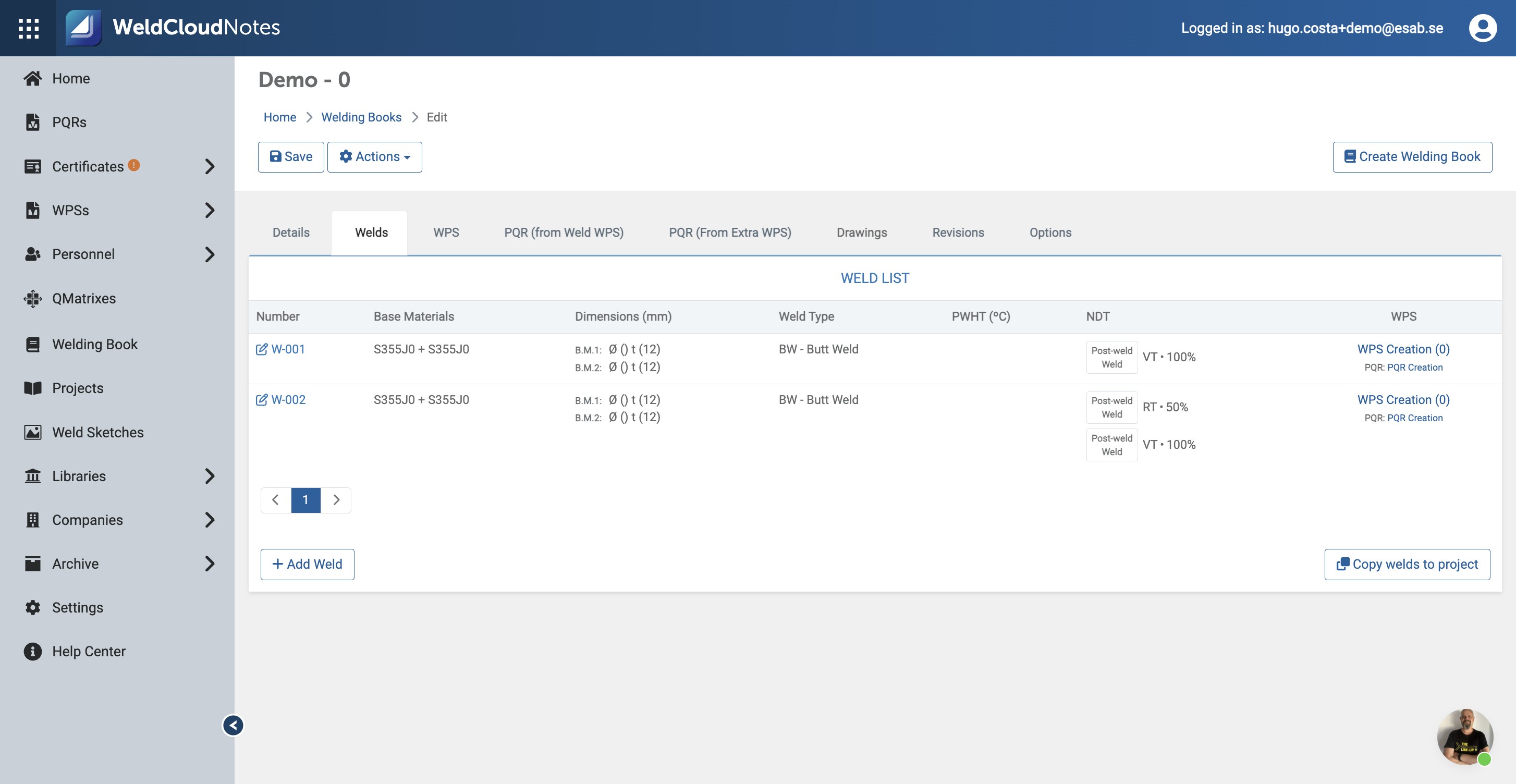Click the Libraries building icon
The width and height of the screenshot is (1516, 784).
point(33,475)
